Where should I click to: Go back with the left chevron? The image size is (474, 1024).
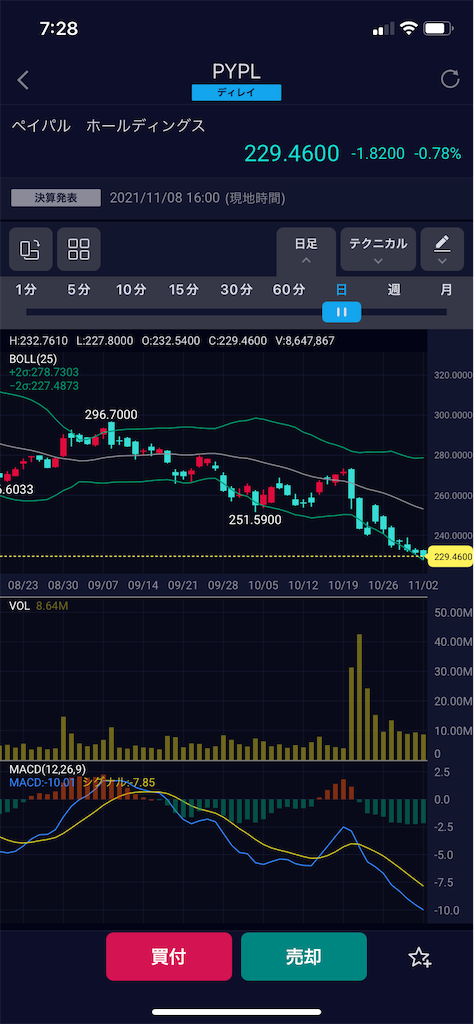(x=24, y=80)
